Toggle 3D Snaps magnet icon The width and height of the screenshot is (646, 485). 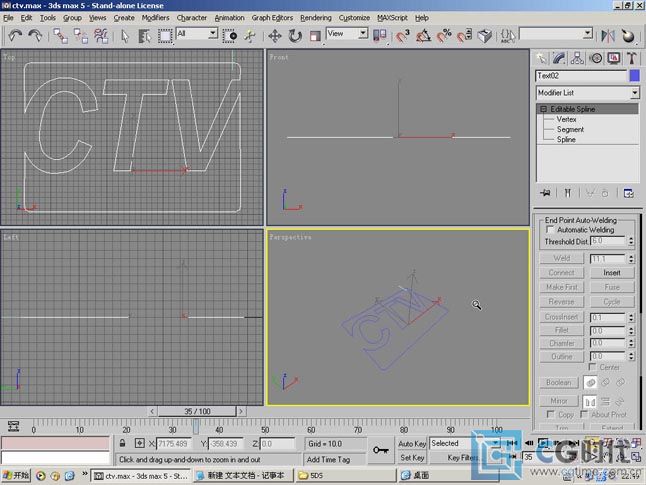(x=403, y=36)
